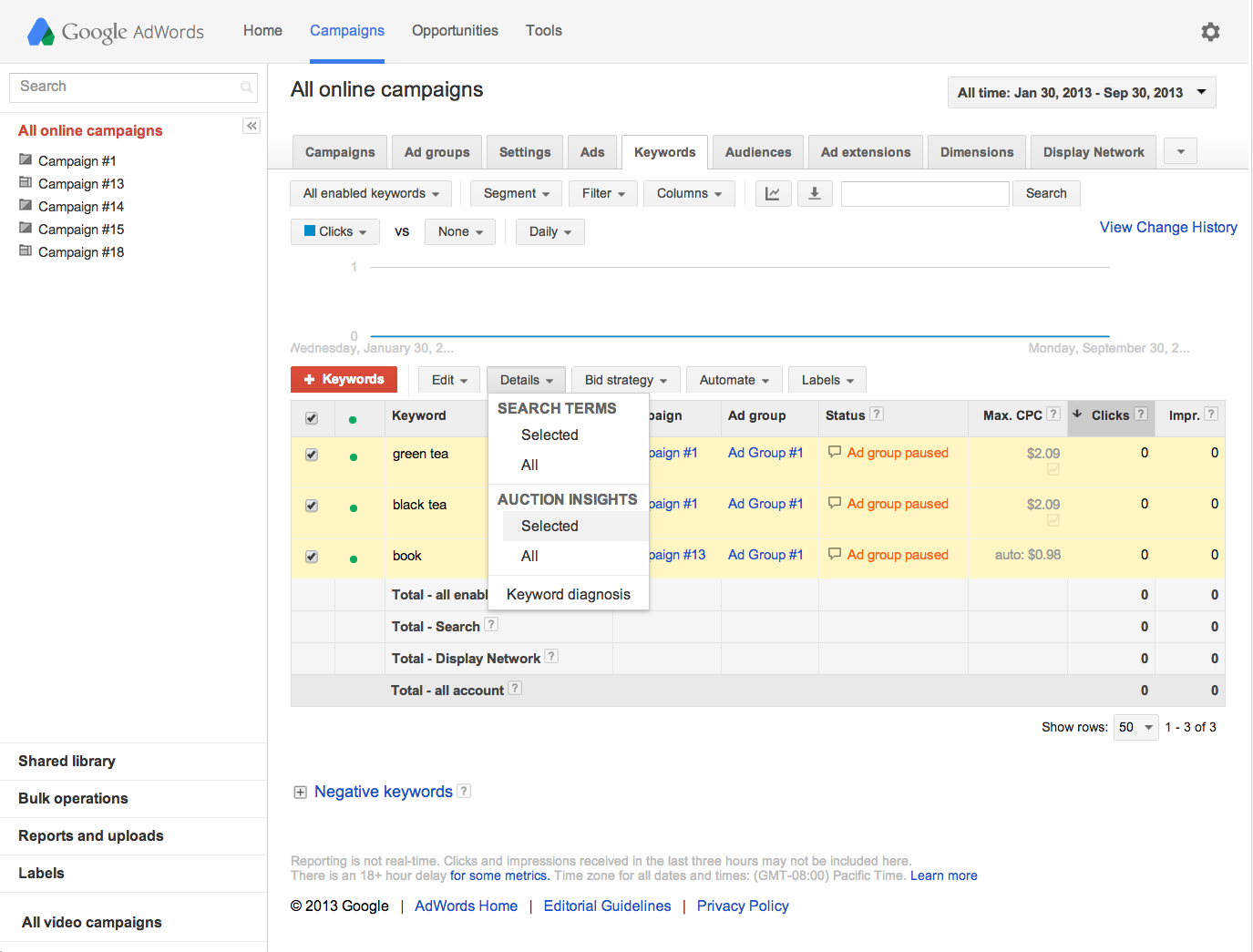
Task: Open the Impr. column help icon
Action: (x=1211, y=414)
